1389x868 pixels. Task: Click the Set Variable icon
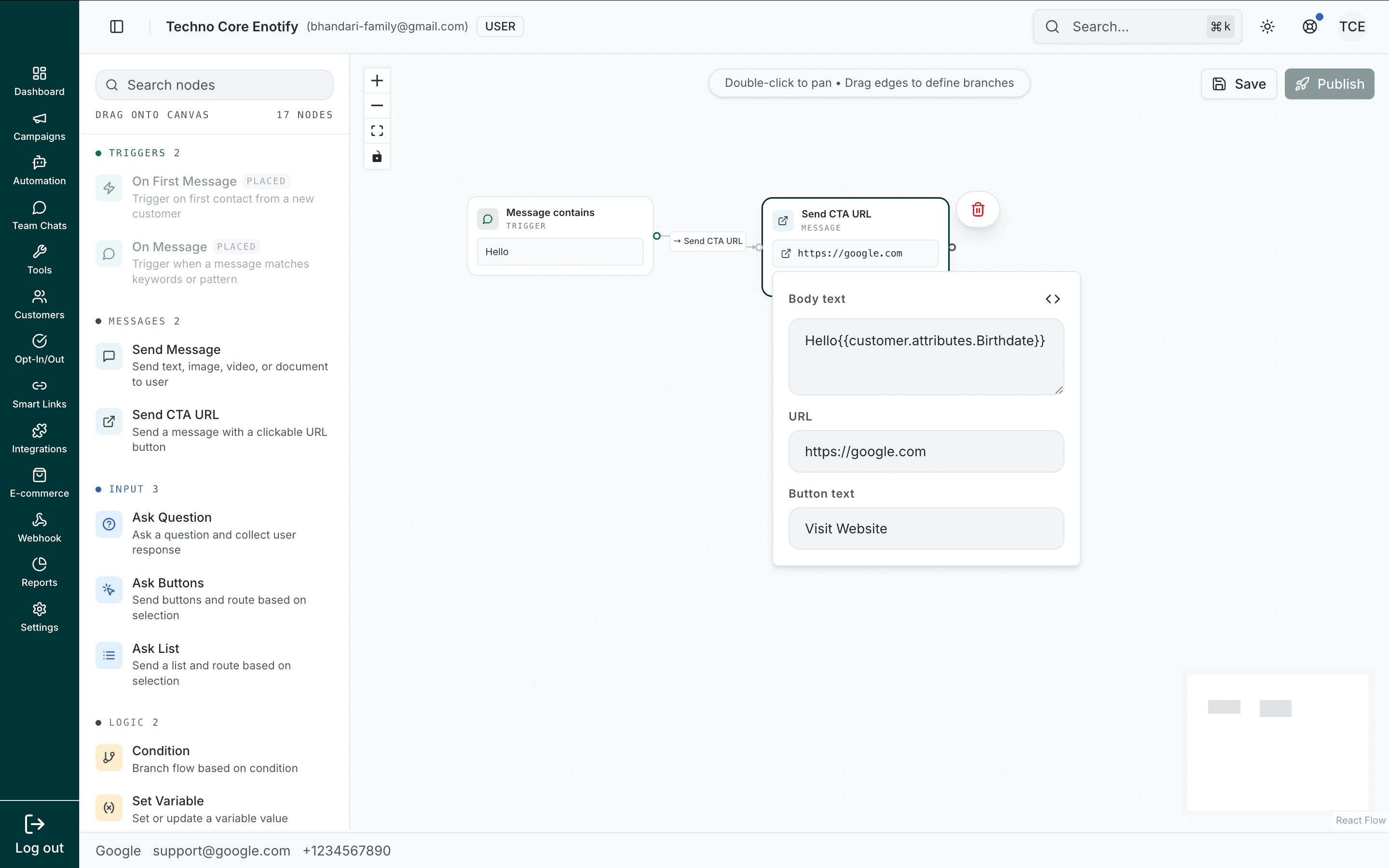(x=109, y=808)
